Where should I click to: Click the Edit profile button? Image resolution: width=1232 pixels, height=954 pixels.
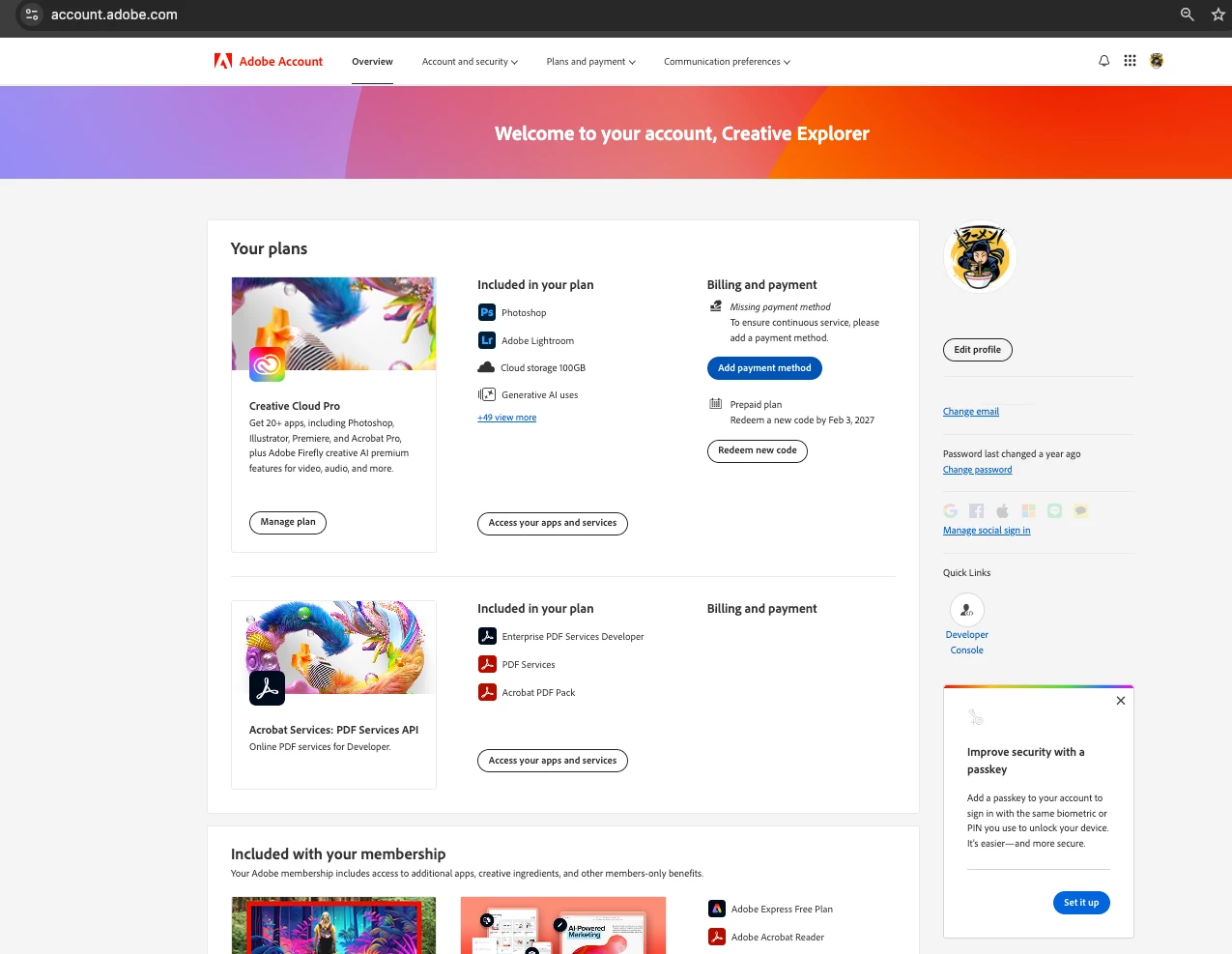[x=978, y=350]
